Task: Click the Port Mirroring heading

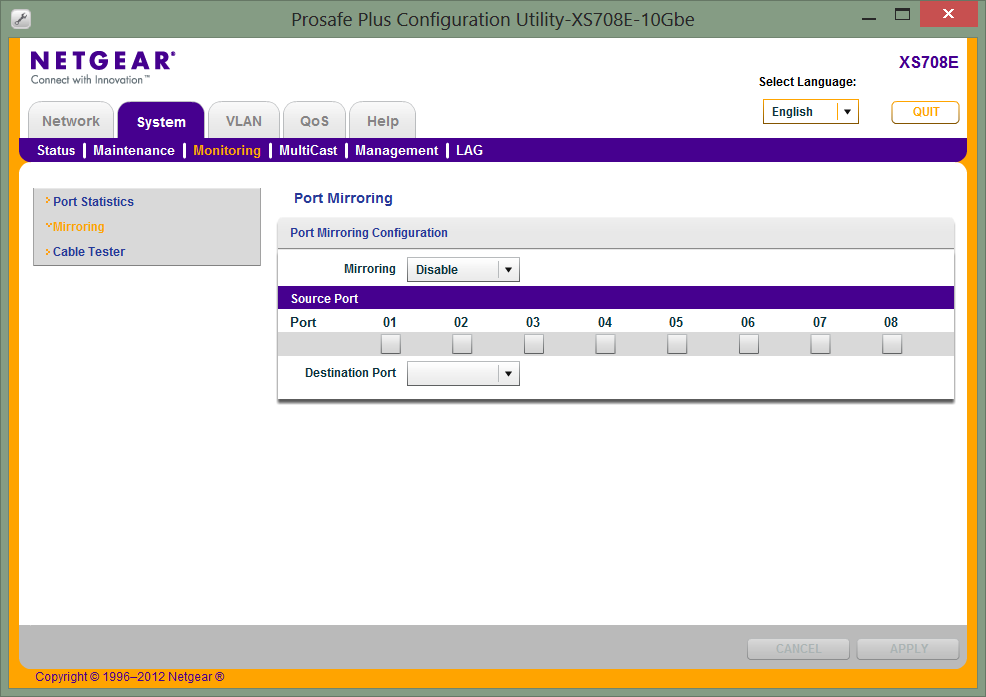Action: coord(343,198)
